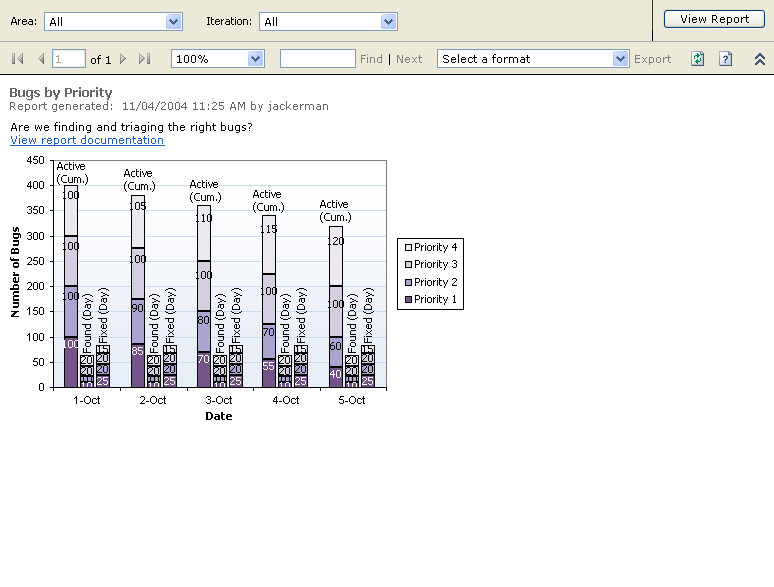Click the View Report button
Image resolution: width=774 pixels, height=587 pixels.
pos(714,19)
